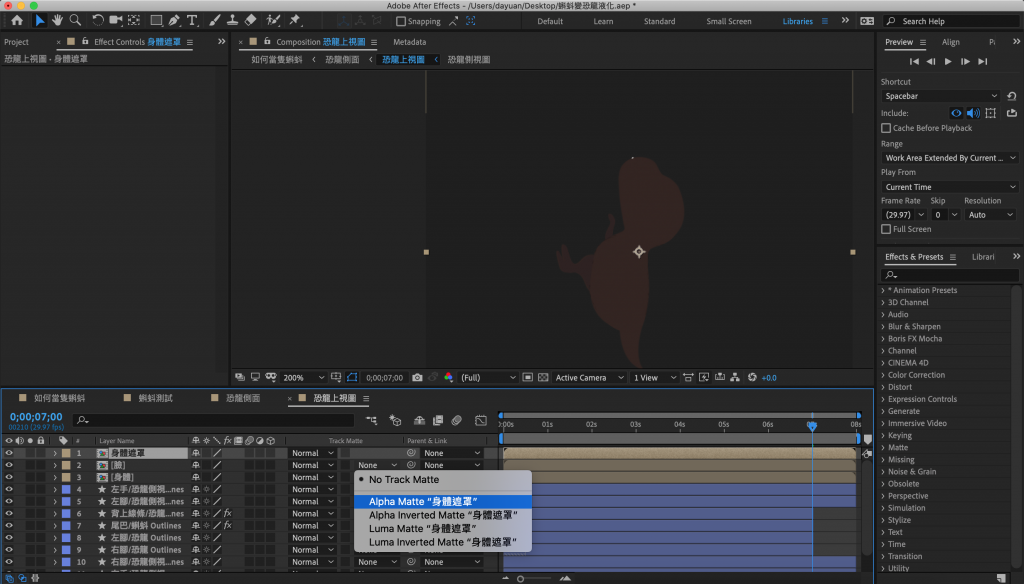Enable the Full Screen checkbox
1024x584 pixels.
pos(886,229)
